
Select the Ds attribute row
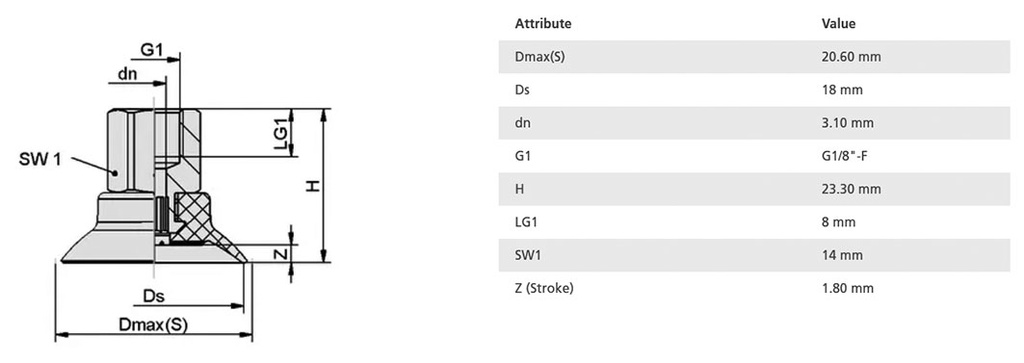pos(754,89)
